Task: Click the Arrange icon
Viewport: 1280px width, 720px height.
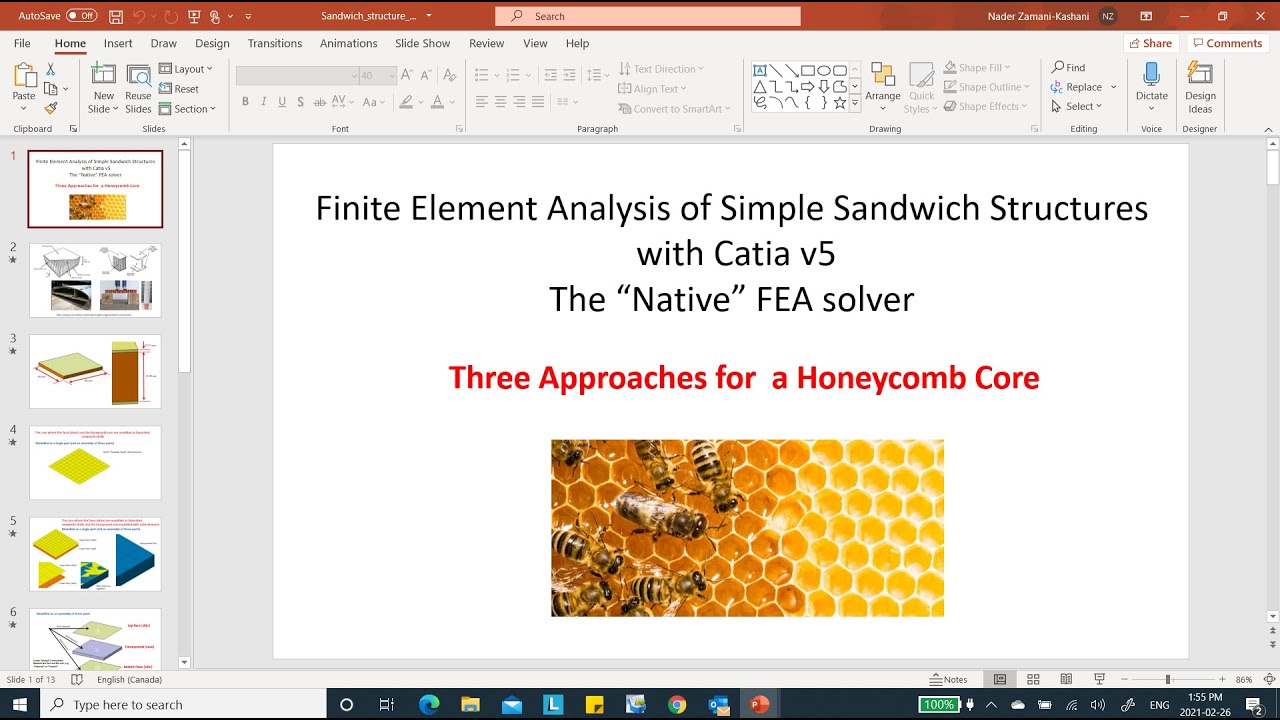Action: click(883, 76)
